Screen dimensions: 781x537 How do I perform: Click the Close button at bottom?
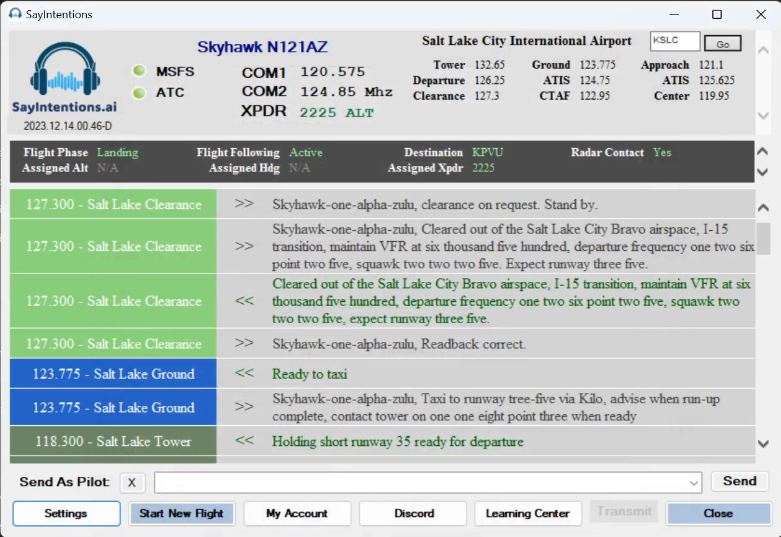pos(718,514)
